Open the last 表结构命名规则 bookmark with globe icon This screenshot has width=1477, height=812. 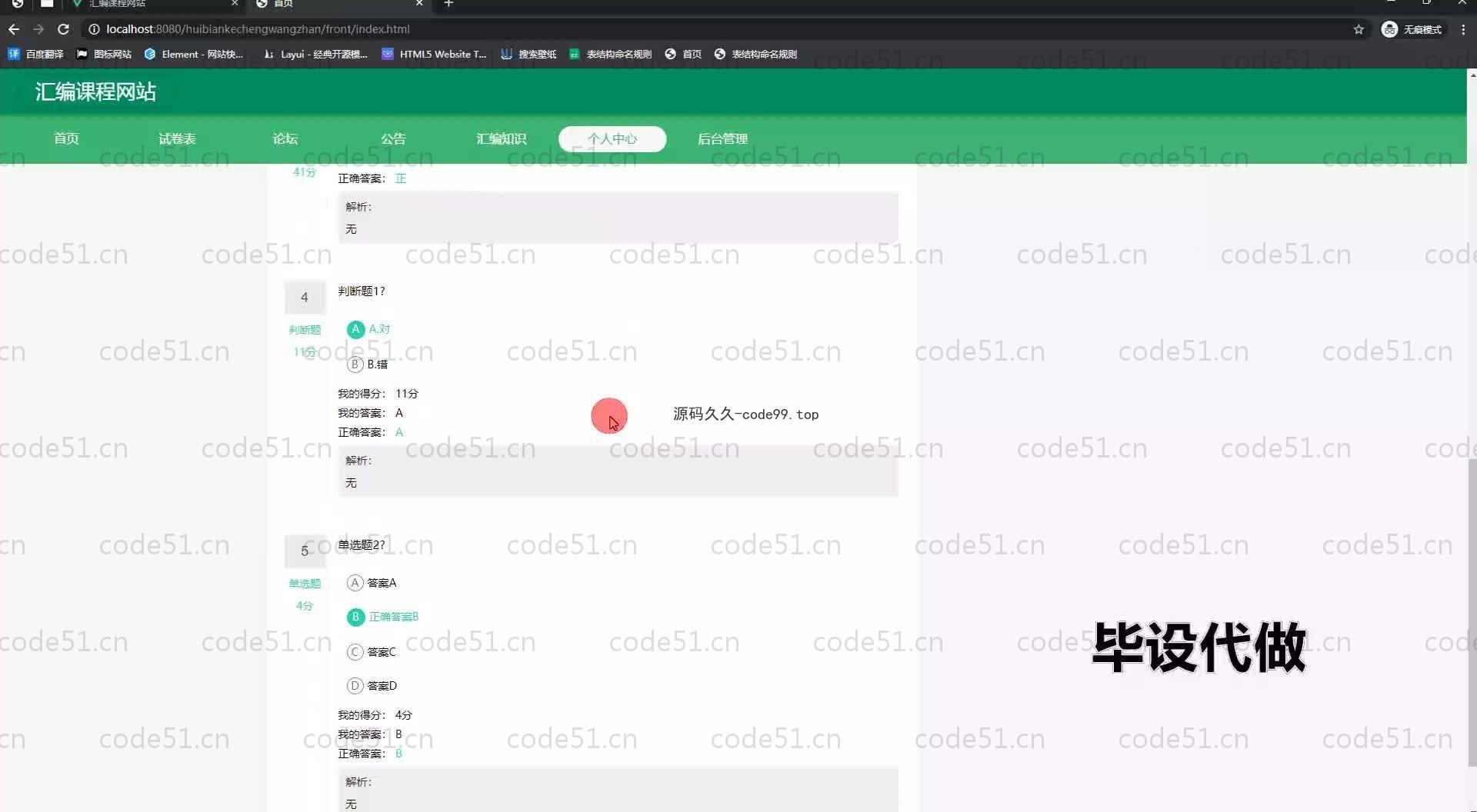pos(755,54)
